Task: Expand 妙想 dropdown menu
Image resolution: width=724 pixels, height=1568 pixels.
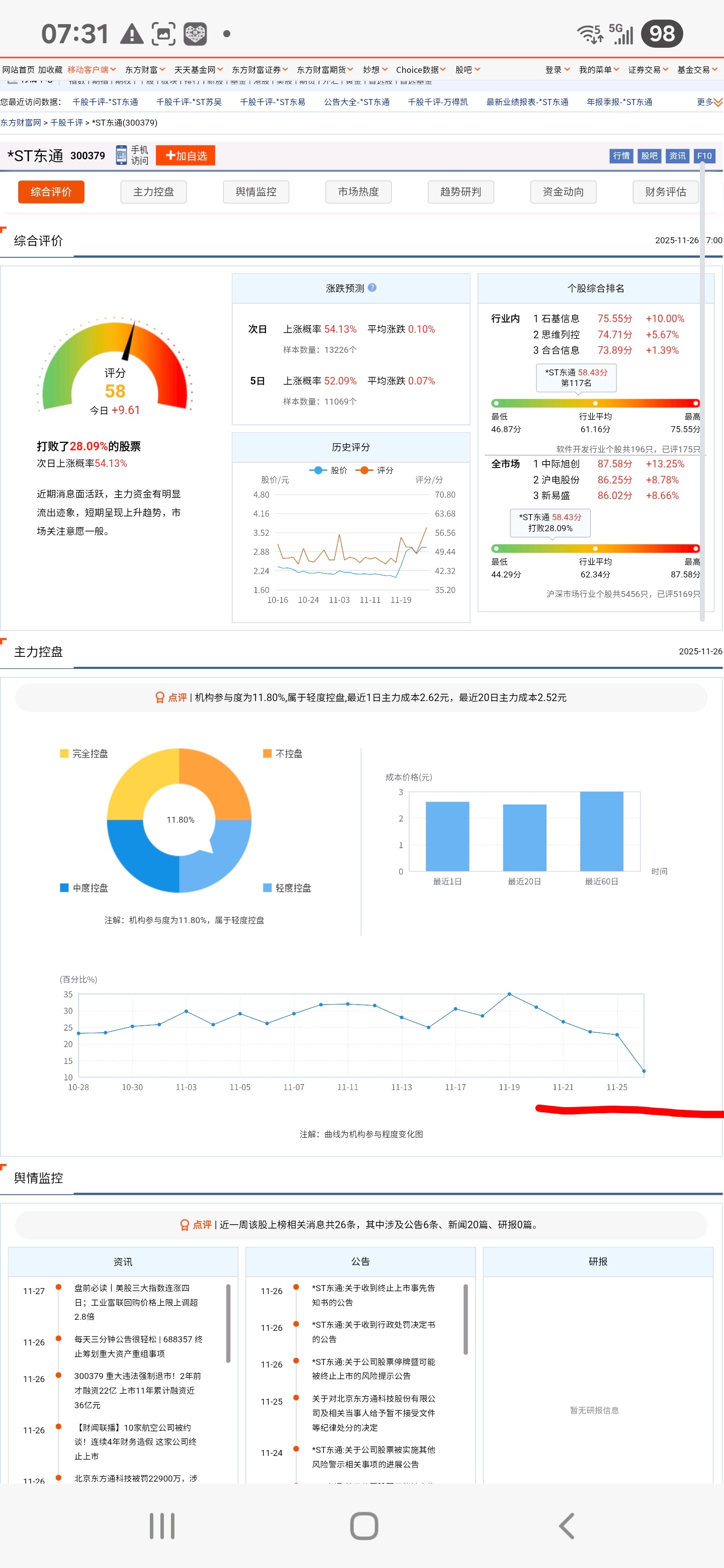Action: (375, 69)
